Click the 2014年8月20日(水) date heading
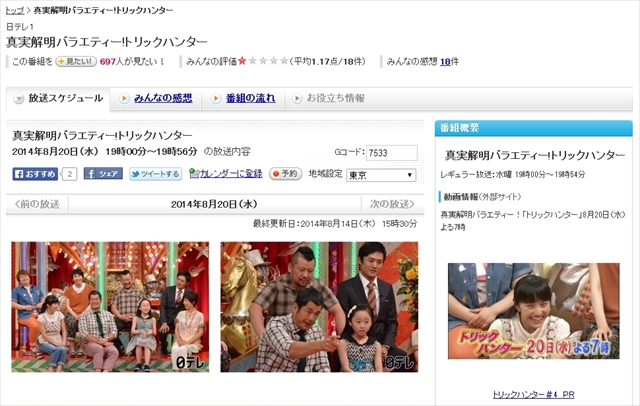The width and height of the screenshot is (640, 406). point(214,204)
